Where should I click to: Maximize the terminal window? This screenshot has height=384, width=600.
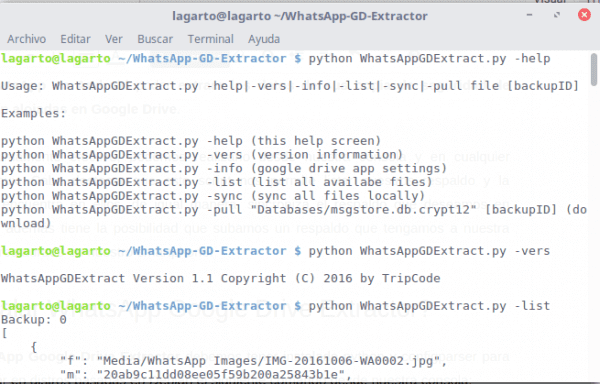557,15
